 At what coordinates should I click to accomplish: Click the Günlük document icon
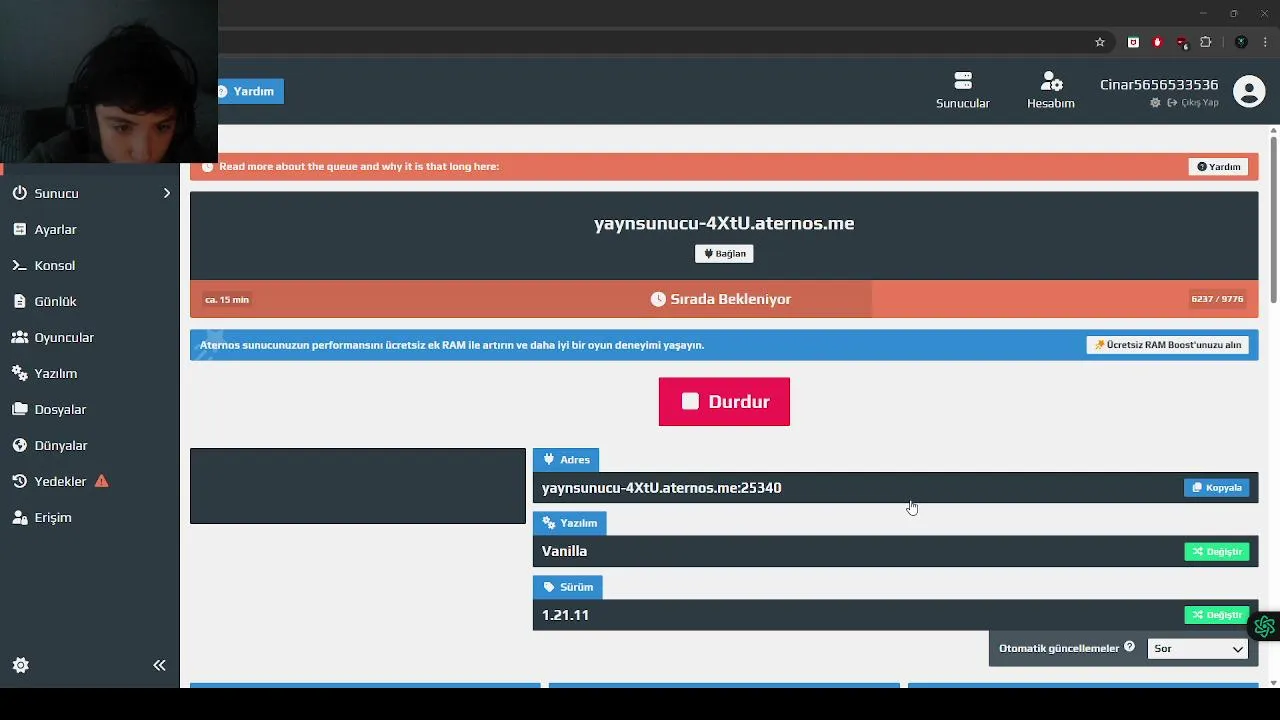click(x=20, y=301)
